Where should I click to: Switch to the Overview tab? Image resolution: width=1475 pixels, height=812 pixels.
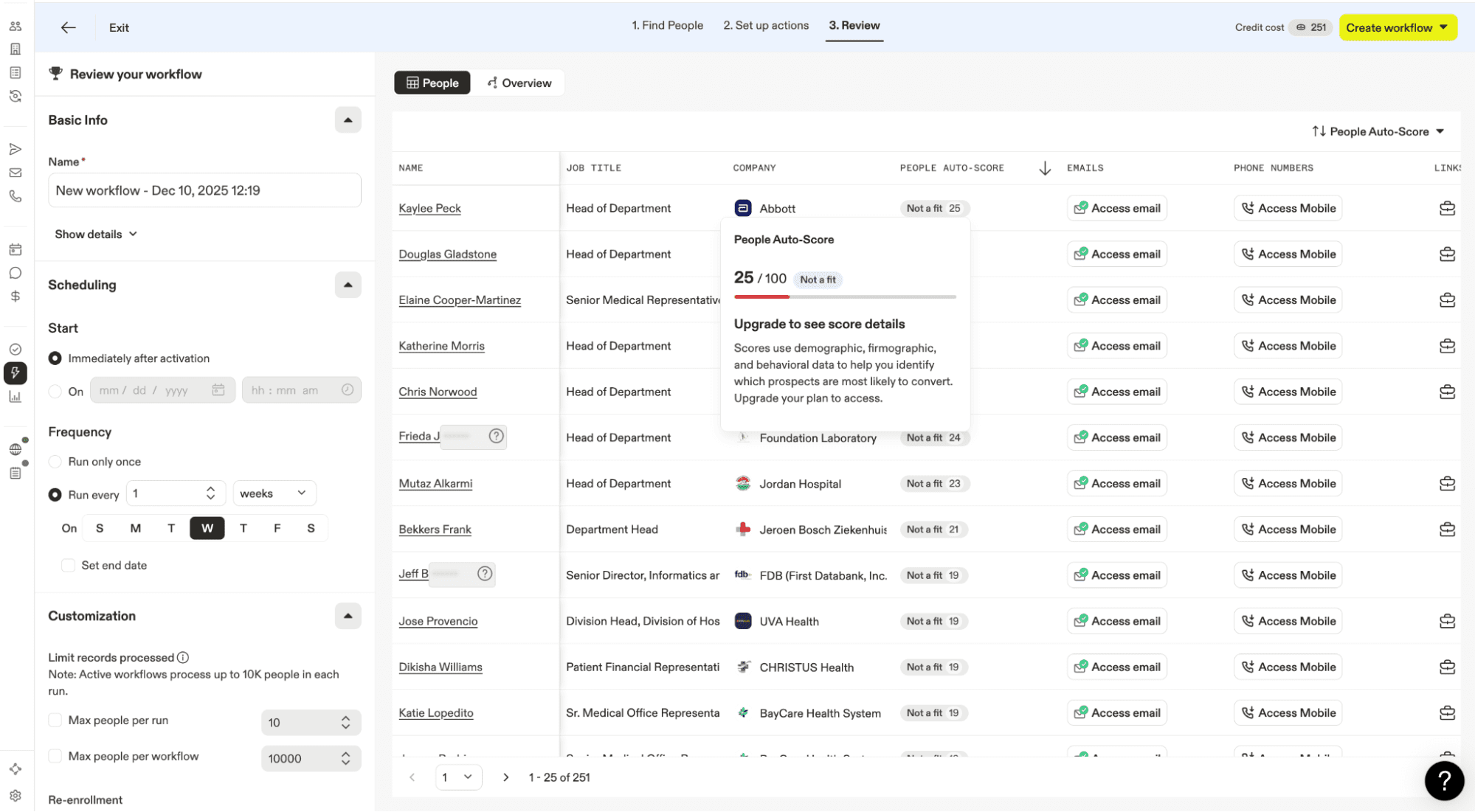click(x=519, y=83)
